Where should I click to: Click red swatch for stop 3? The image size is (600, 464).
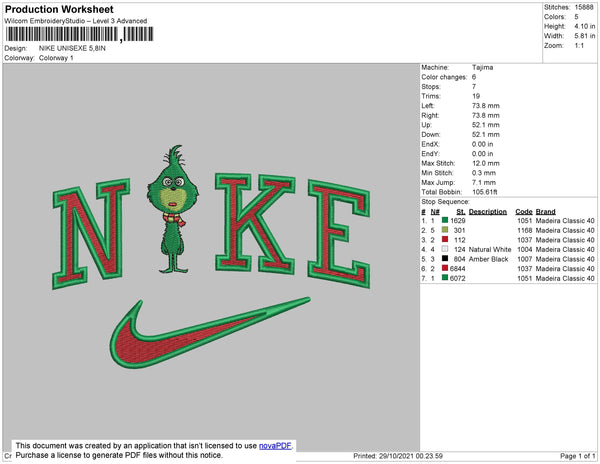pos(445,239)
